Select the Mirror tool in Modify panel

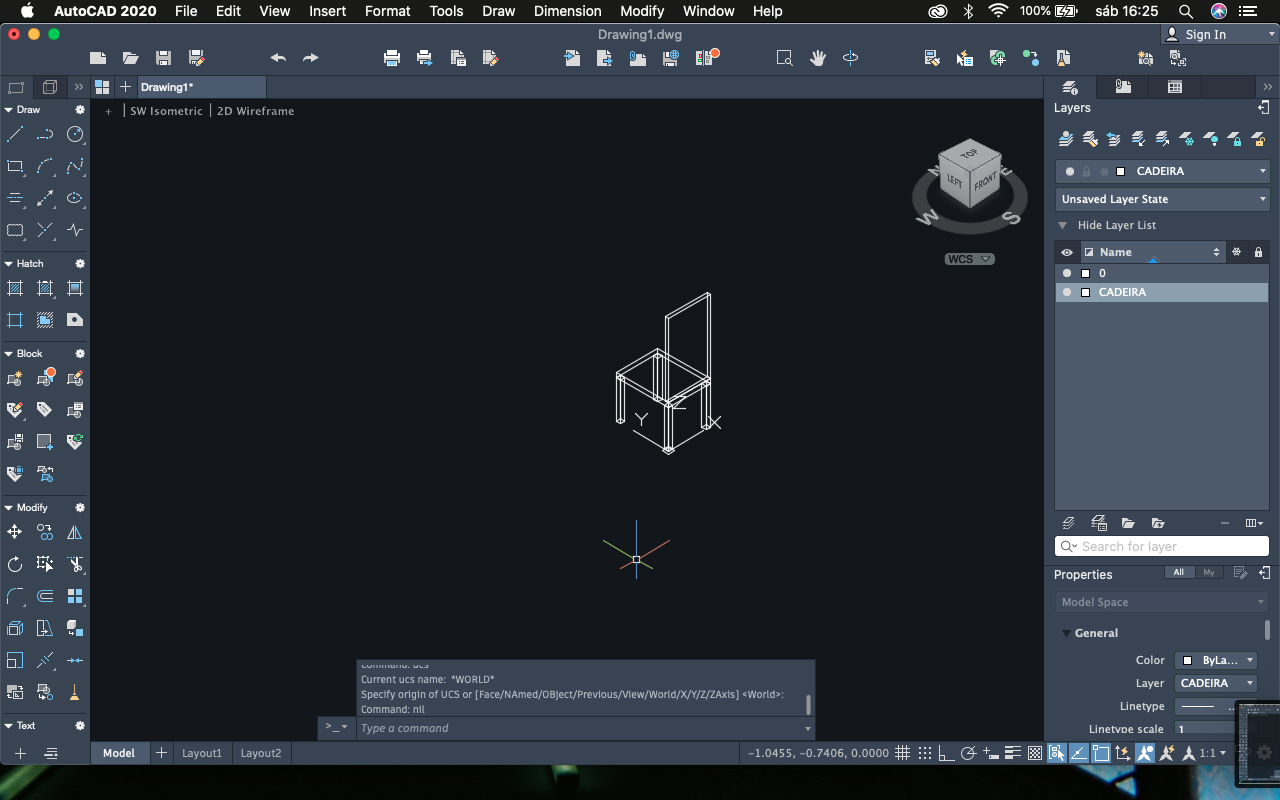[x=75, y=533]
